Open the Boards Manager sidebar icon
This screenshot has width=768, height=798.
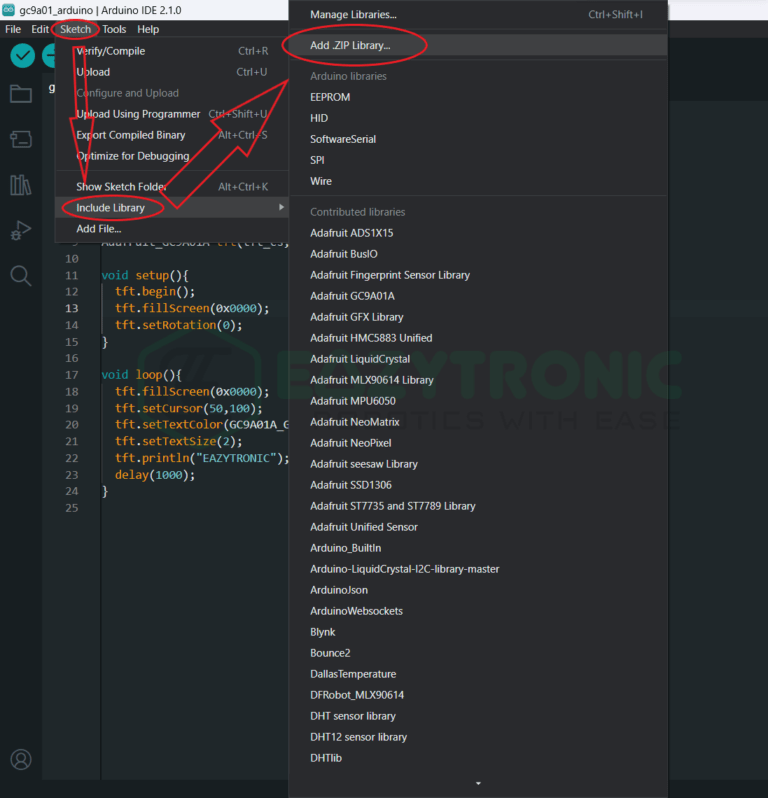[20, 139]
